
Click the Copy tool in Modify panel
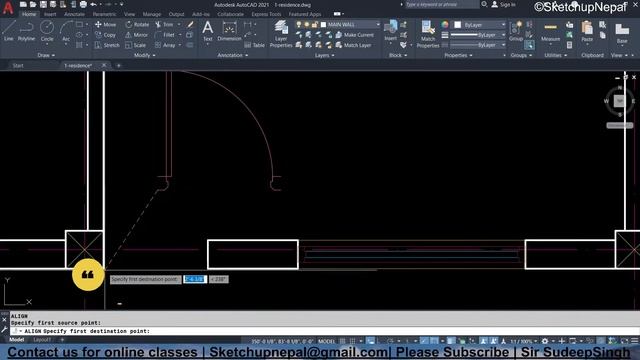[x=106, y=35]
